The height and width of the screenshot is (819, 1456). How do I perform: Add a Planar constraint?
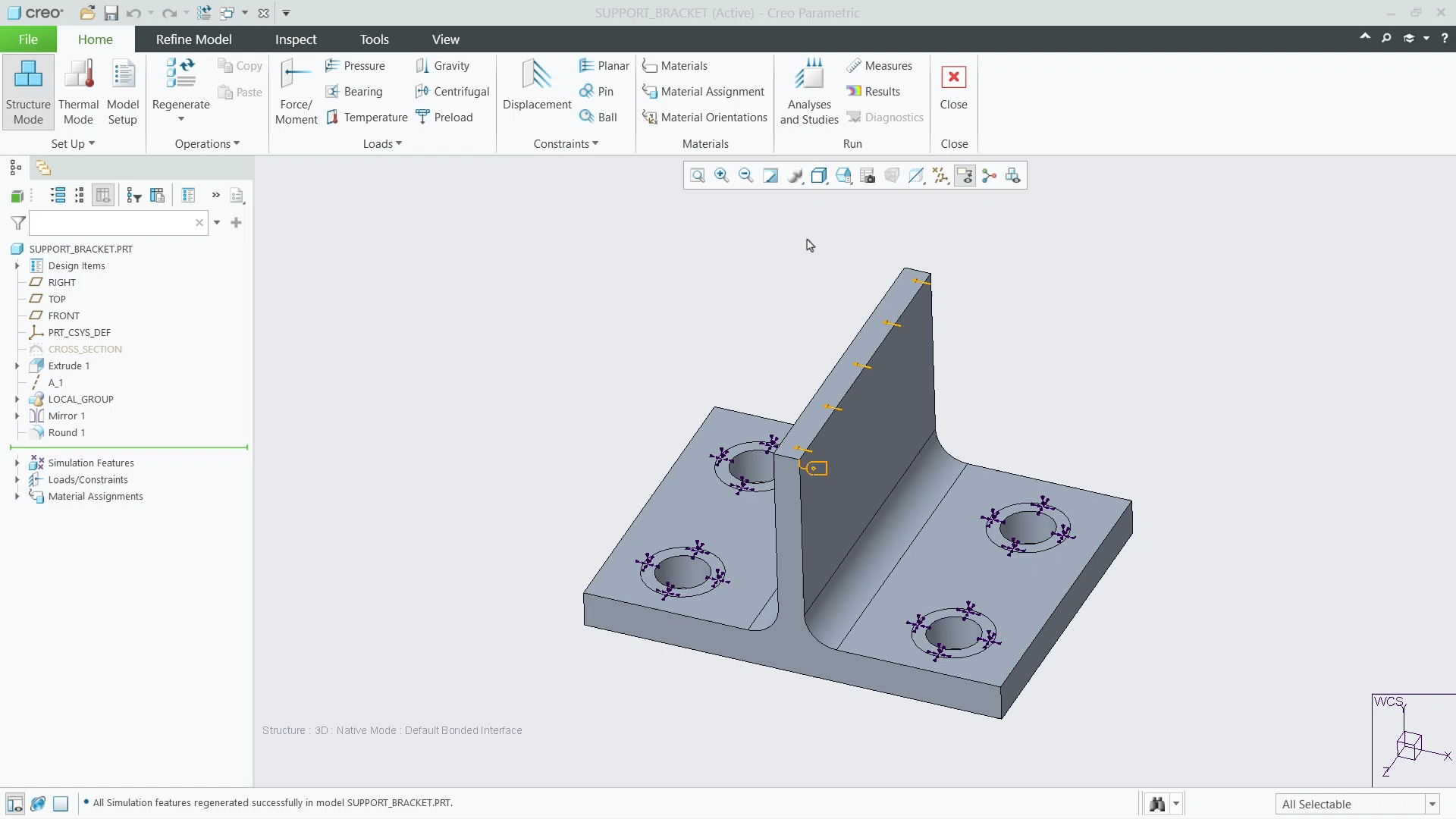pyautogui.click(x=604, y=66)
